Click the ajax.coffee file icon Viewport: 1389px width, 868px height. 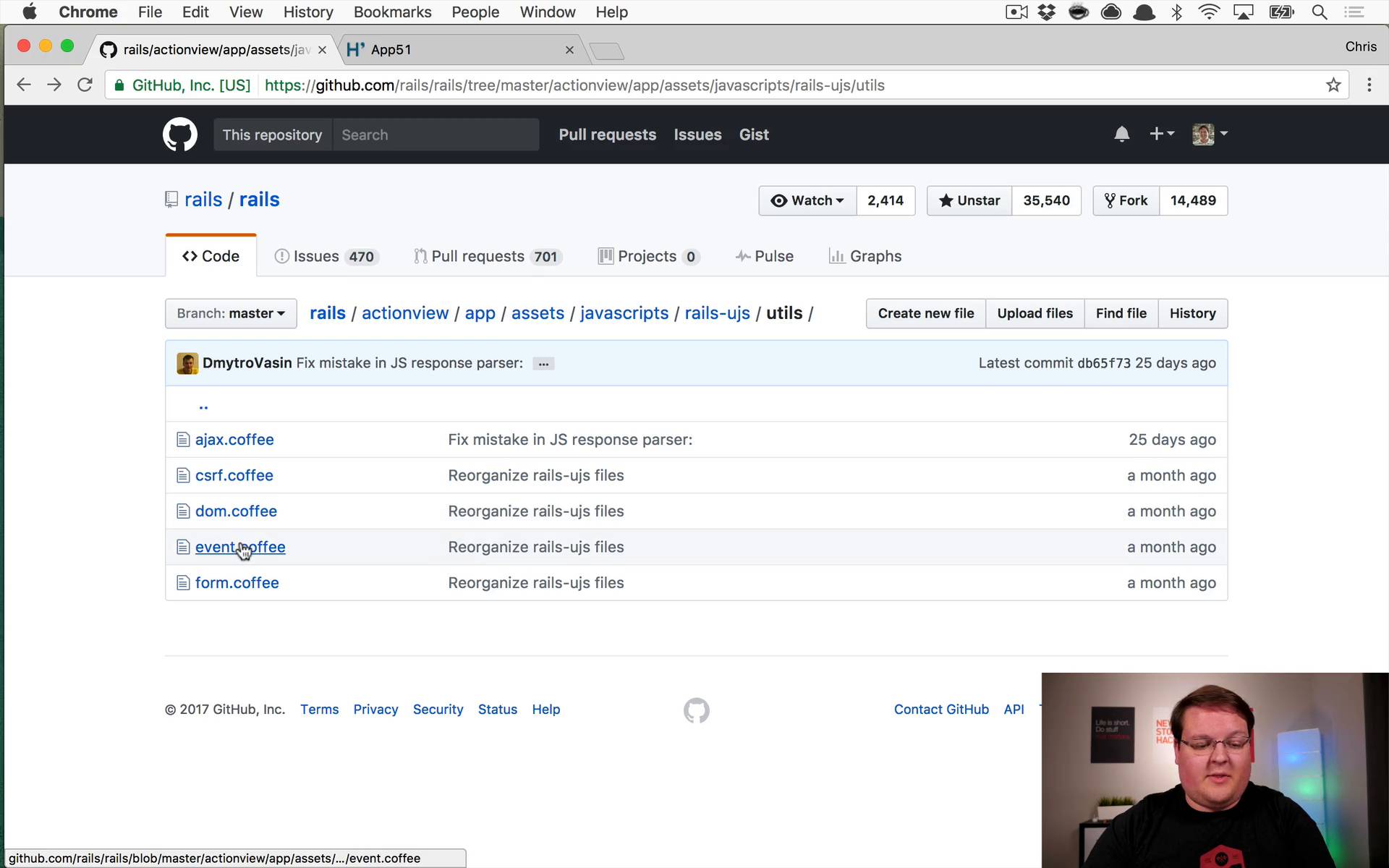[x=183, y=440]
